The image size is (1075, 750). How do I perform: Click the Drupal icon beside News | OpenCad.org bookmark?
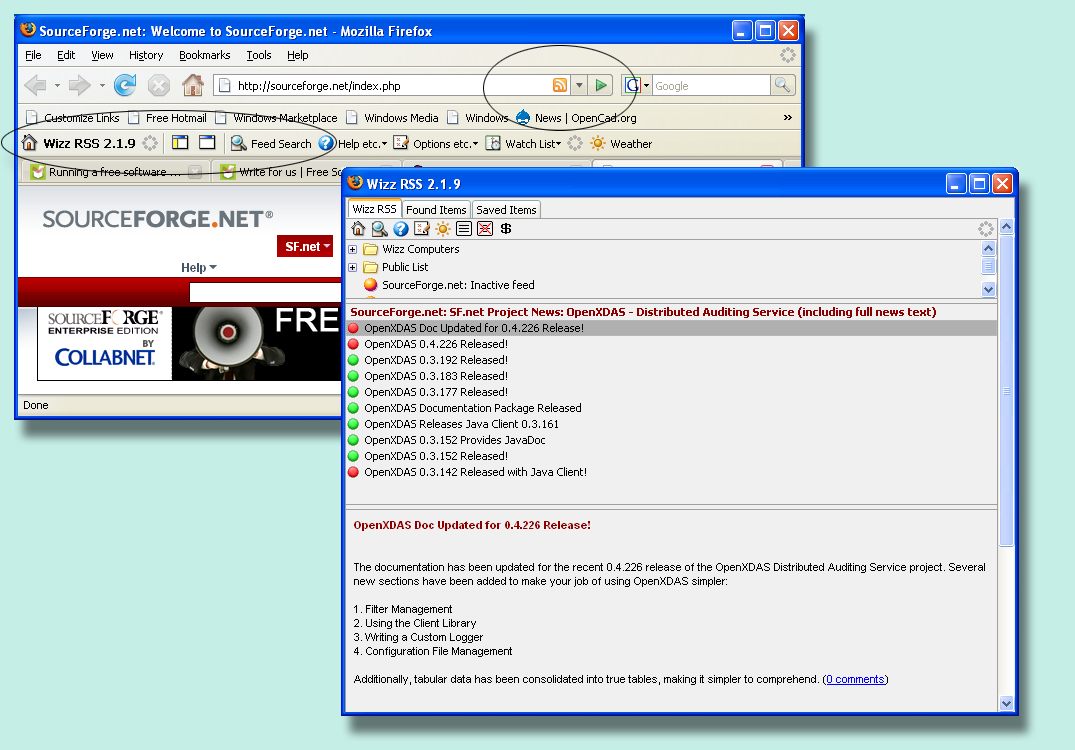point(523,117)
